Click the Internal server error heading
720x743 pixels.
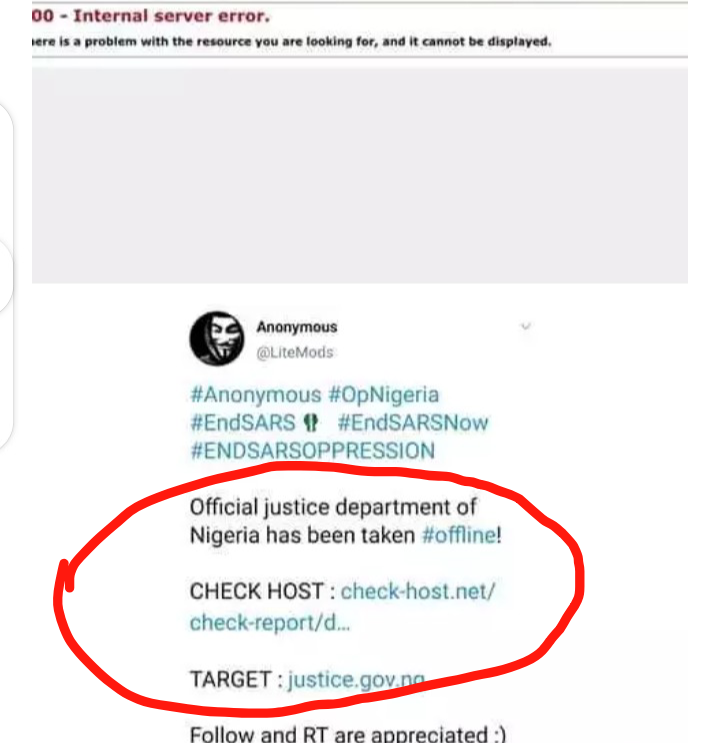pyautogui.click(x=151, y=16)
